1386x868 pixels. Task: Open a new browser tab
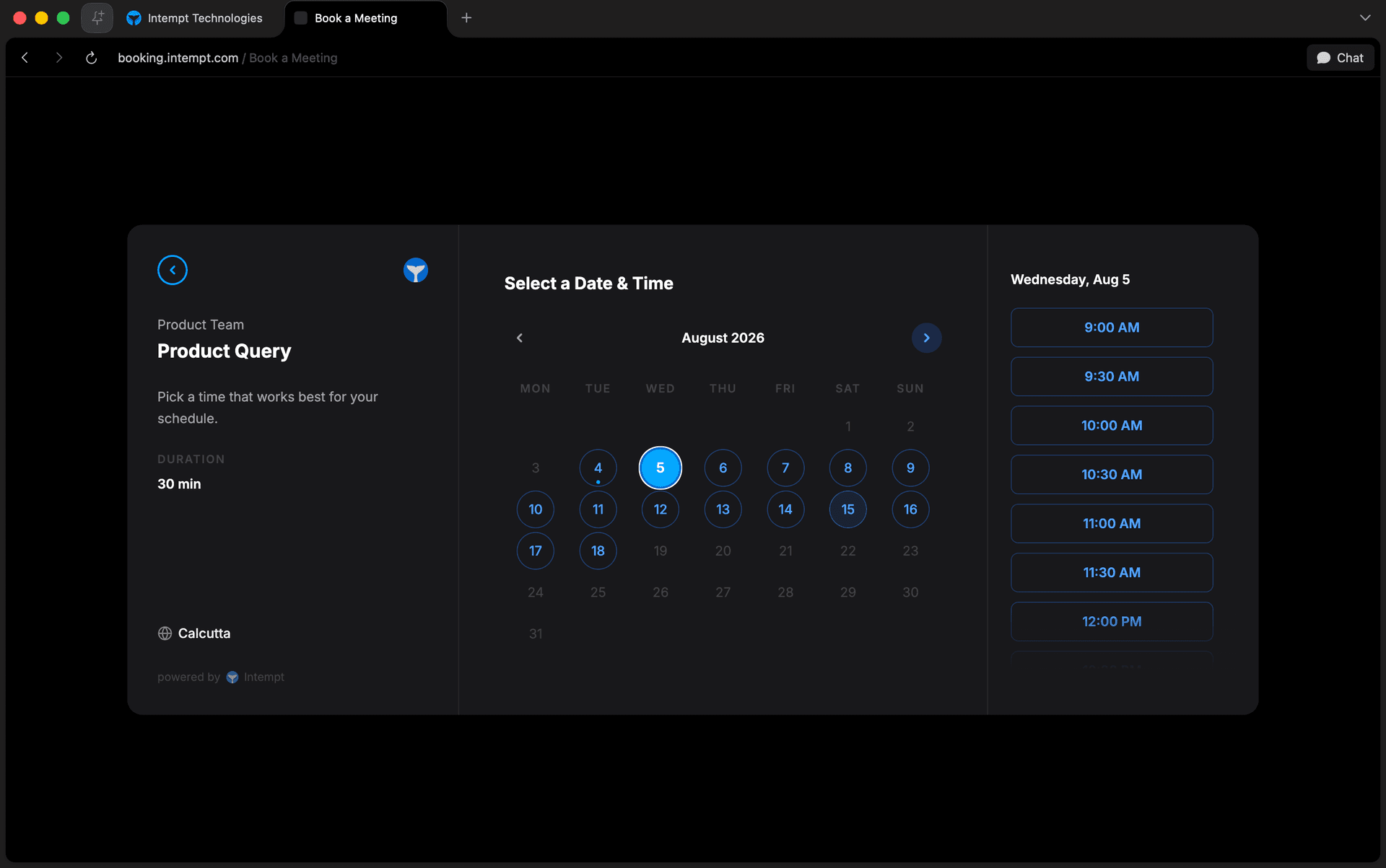(466, 18)
